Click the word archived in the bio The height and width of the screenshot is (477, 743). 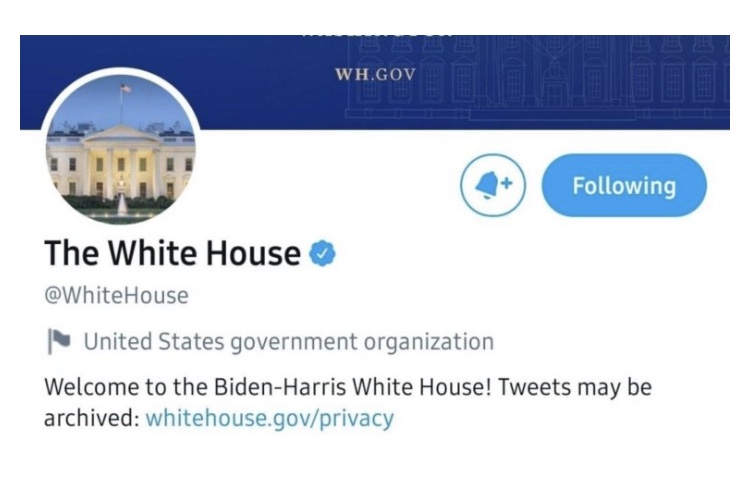pos(89,417)
